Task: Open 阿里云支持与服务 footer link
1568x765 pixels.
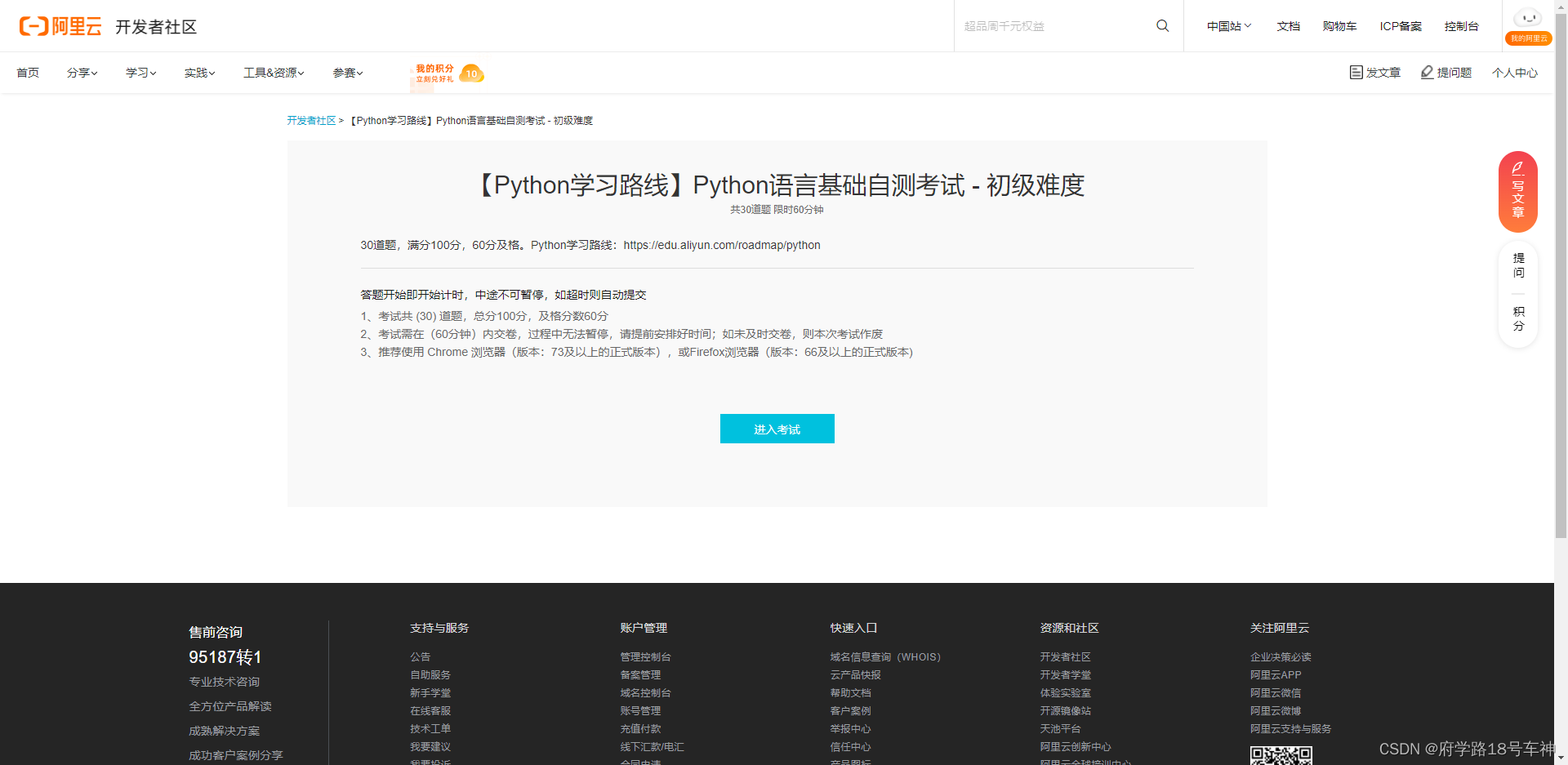Action: (x=1290, y=728)
